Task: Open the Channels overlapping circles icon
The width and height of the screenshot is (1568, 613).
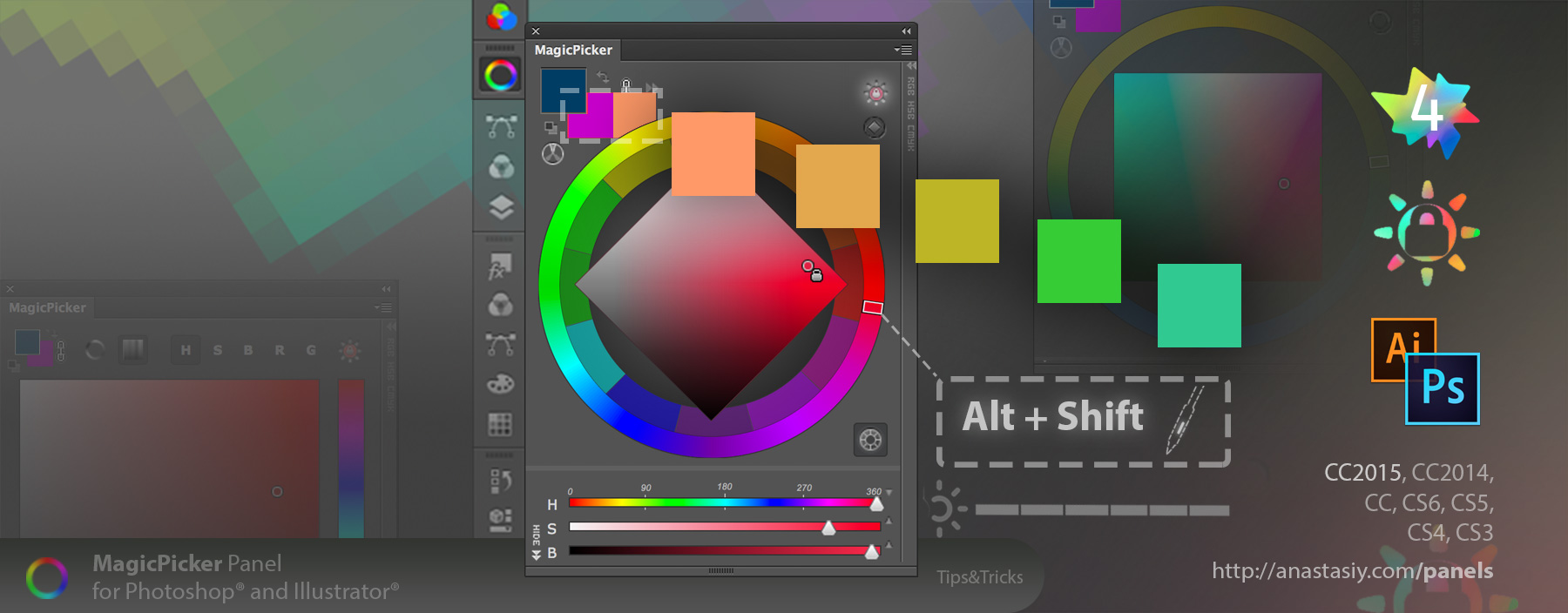Action: point(501,165)
